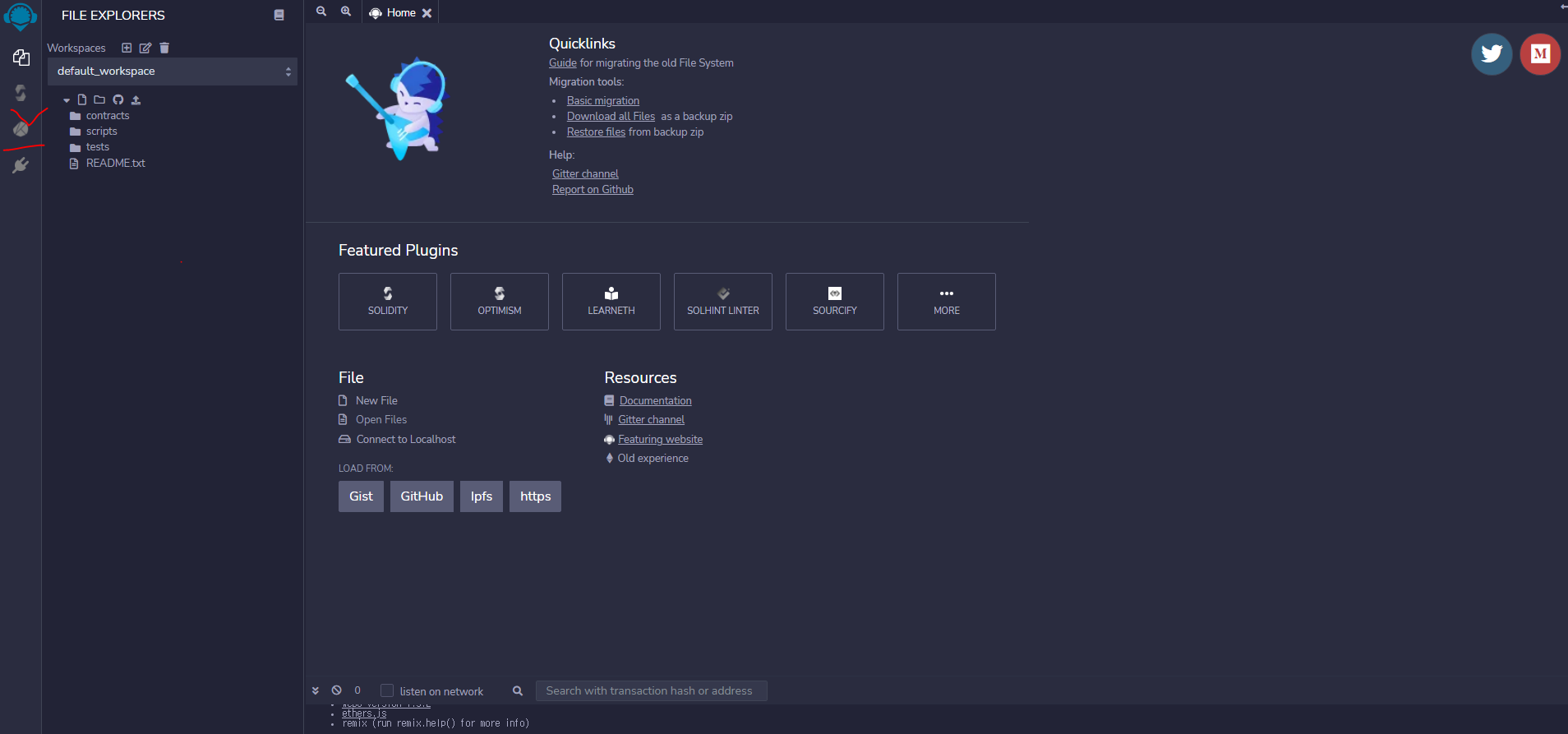Click the upload file icon in explorer

[136, 99]
